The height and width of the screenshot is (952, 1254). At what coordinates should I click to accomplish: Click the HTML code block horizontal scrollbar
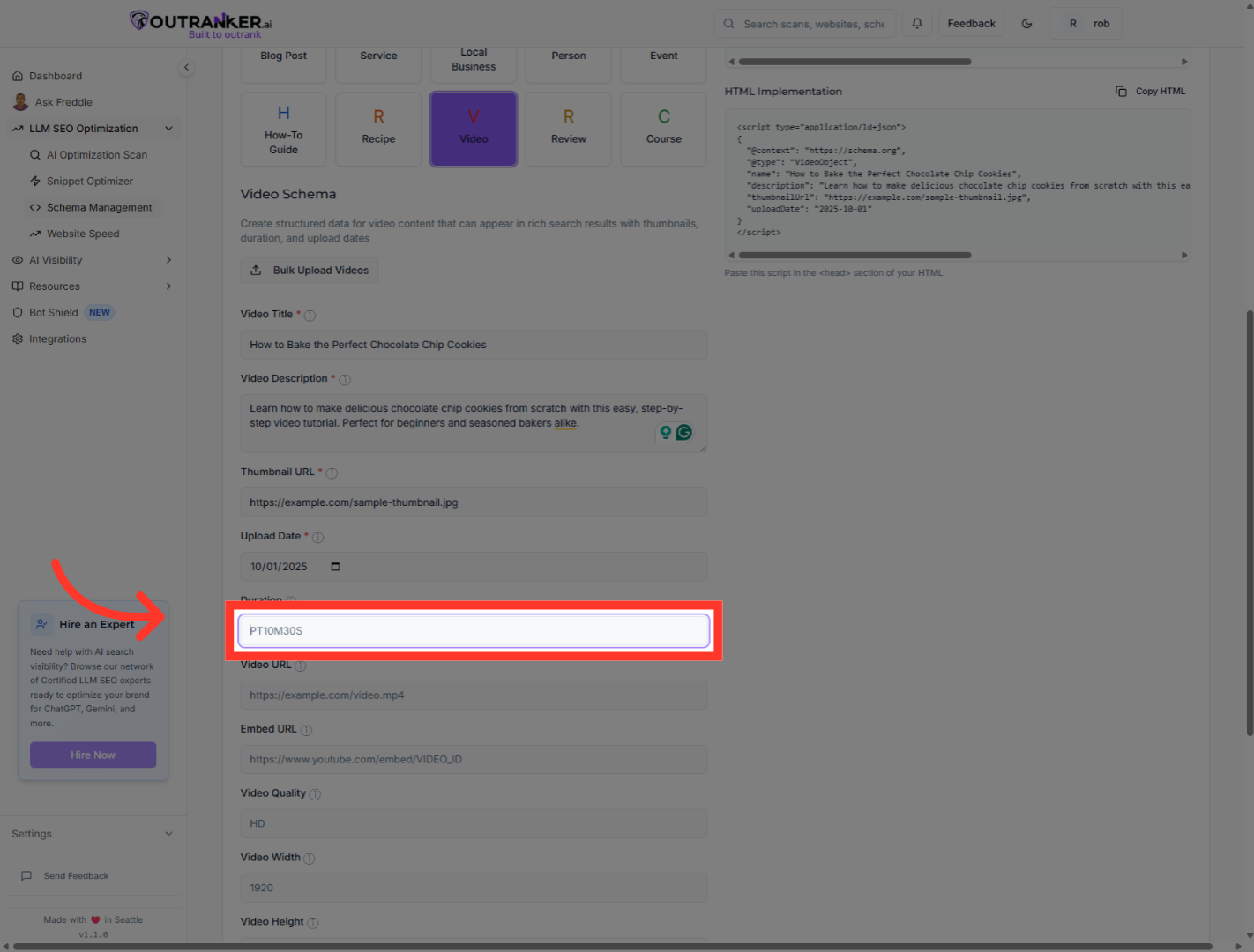tap(855, 256)
